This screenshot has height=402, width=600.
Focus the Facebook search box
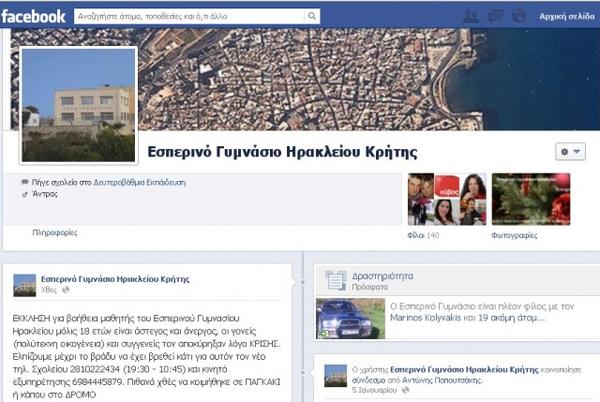(x=189, y=16)
